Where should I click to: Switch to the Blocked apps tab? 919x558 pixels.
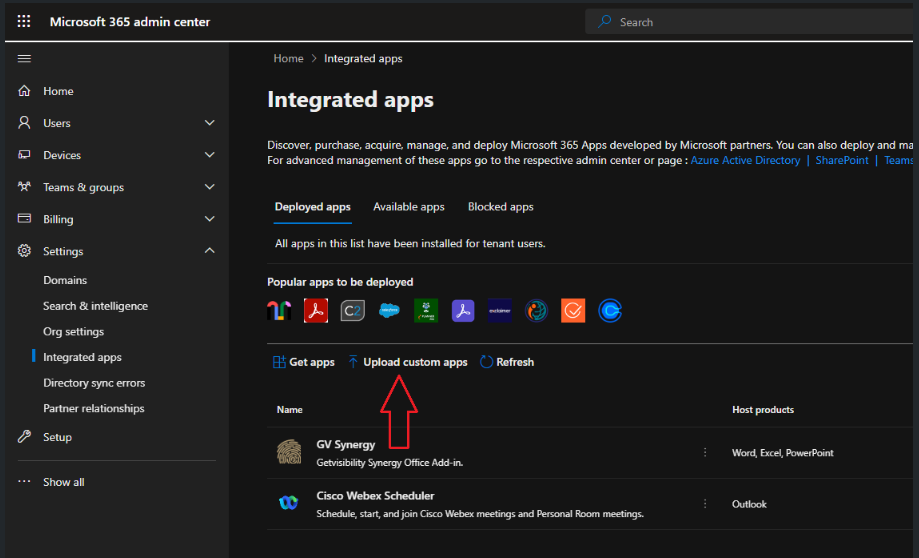click(500, 207)
